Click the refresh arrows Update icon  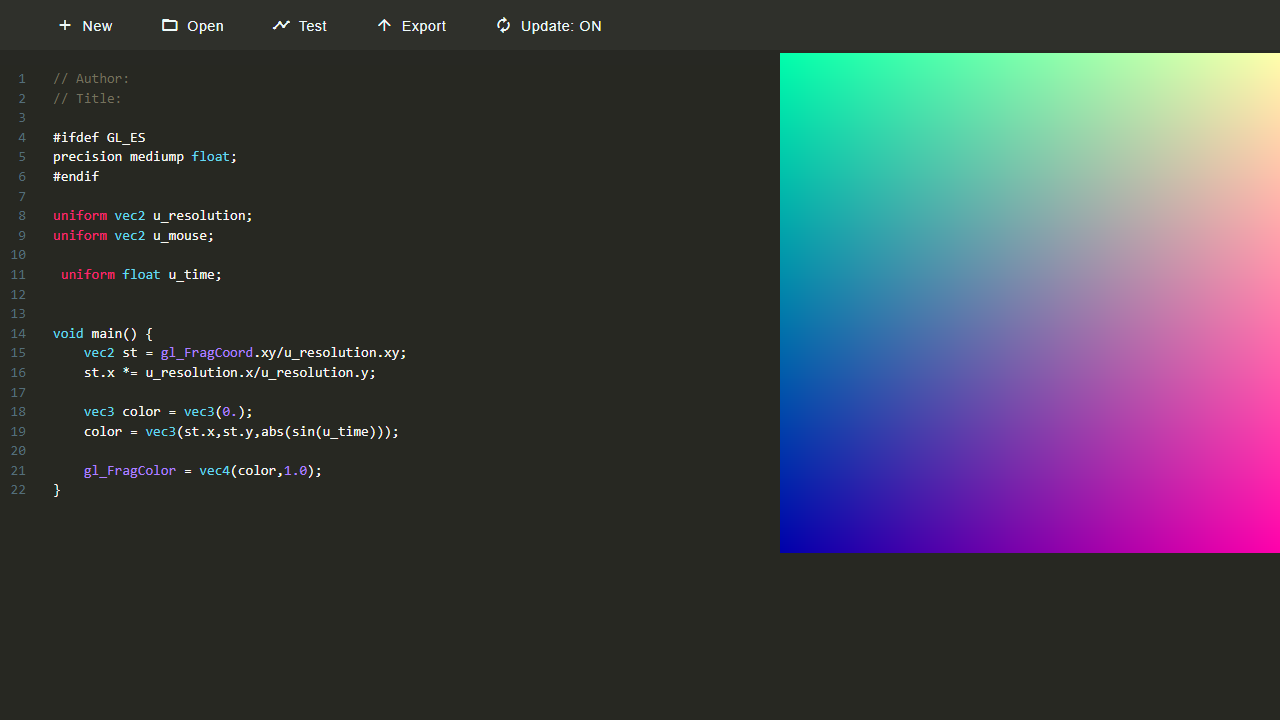tap(503, 25)
